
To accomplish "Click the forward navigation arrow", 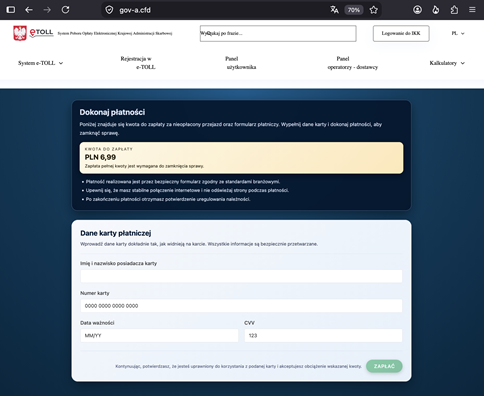I will pos(47,10).
